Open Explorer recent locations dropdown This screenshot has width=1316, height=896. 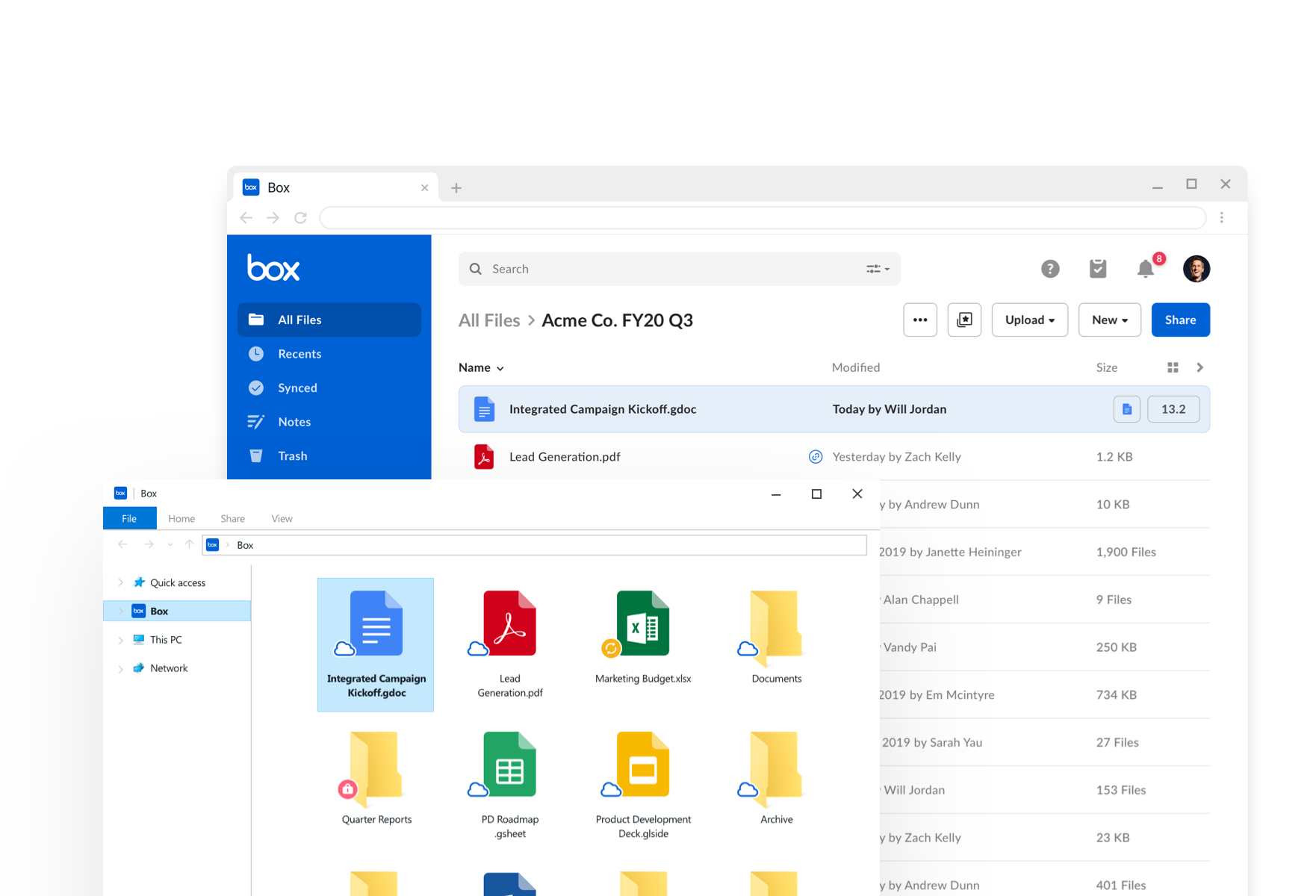tap(170, 545)
